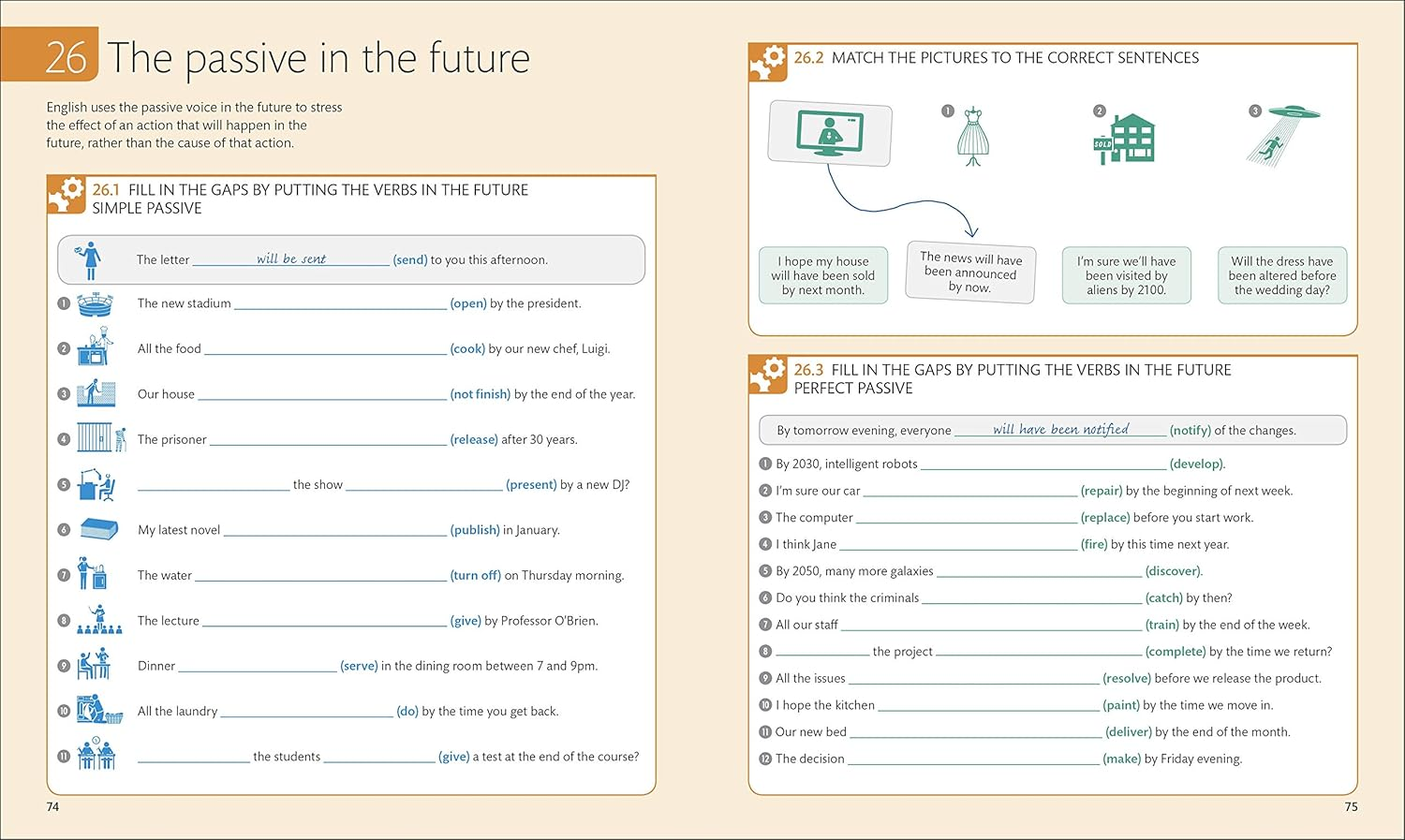Choose the 'Will the dress have been altered' card
Viewport: 1405px width, 840px height.
tap(1281, 275)
